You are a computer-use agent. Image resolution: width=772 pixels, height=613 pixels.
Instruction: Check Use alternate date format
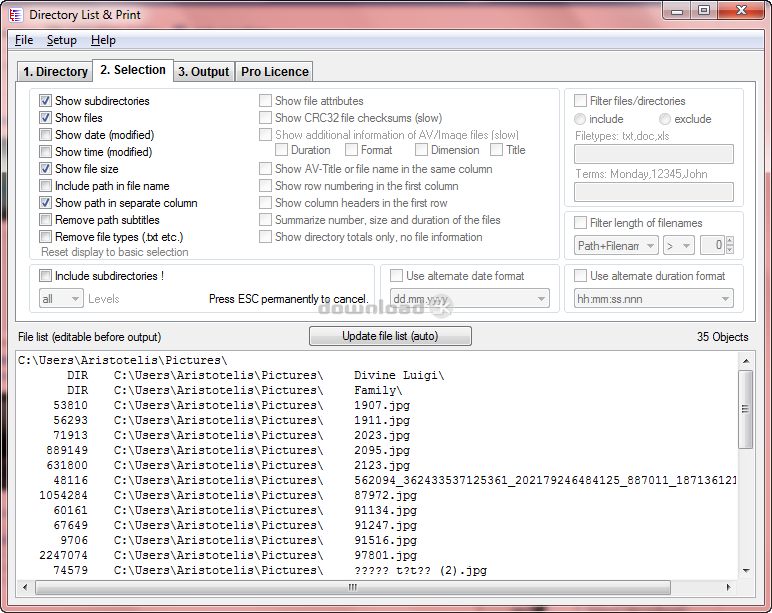pyautogui.click(x=396, y=276)
